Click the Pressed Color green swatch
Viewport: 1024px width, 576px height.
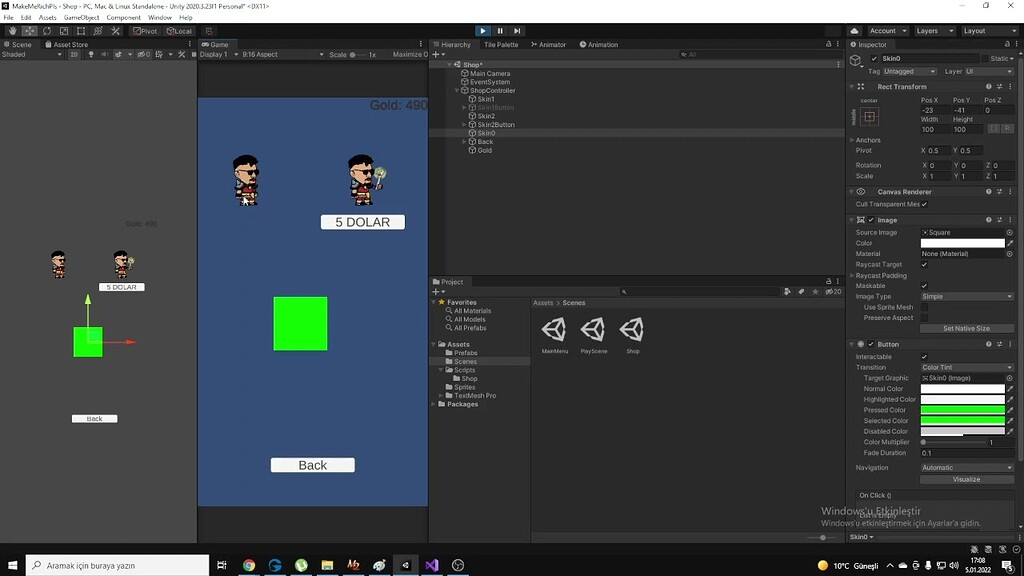(x=962, y=409)
